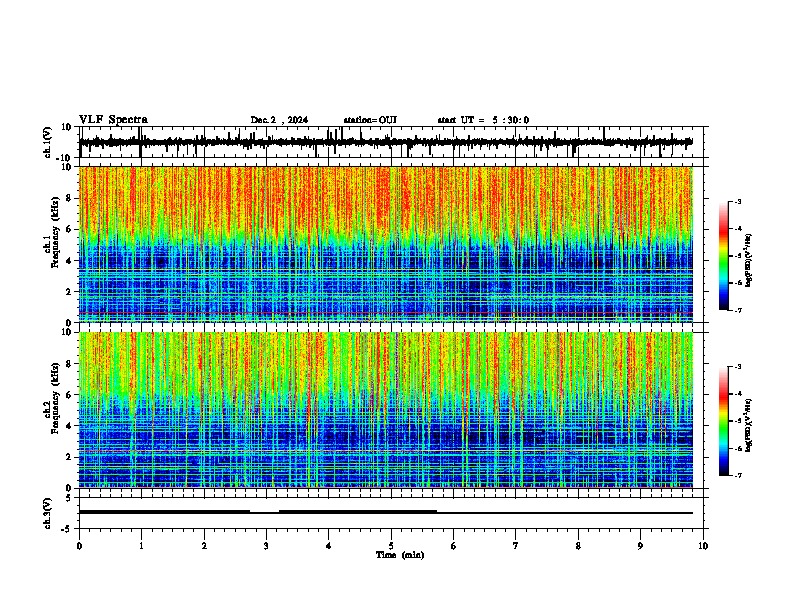Viewport: 792px width, 612px height.
Task: Click the ch.2 frequency spectrogram panel
Action: (386, 410)
